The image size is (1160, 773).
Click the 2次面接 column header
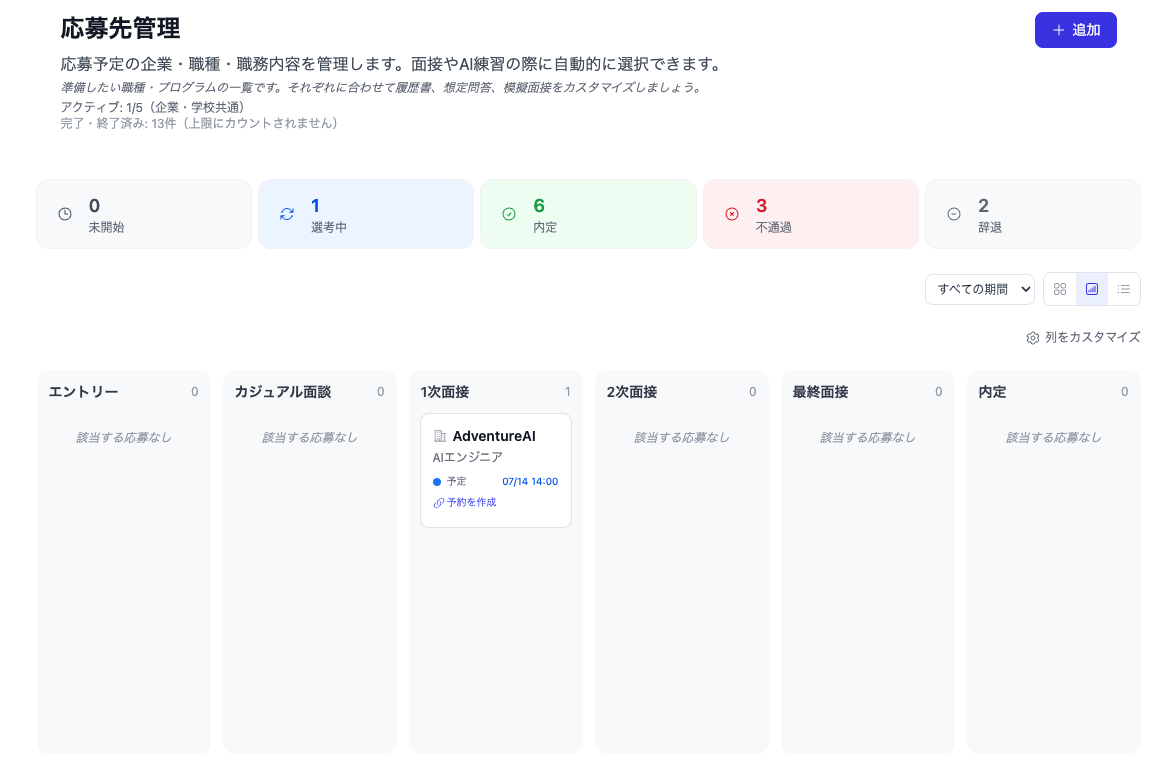pos(632,392)
